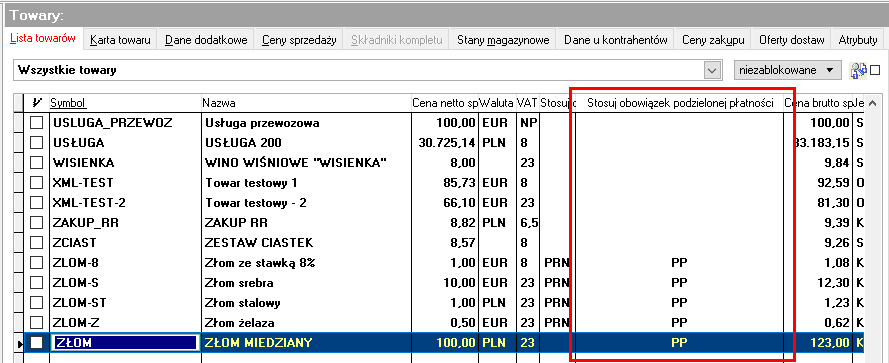Screen dimensions: 889x363
Task: Click the scrollbar up arrow of the list
Action: coord(873,104)
